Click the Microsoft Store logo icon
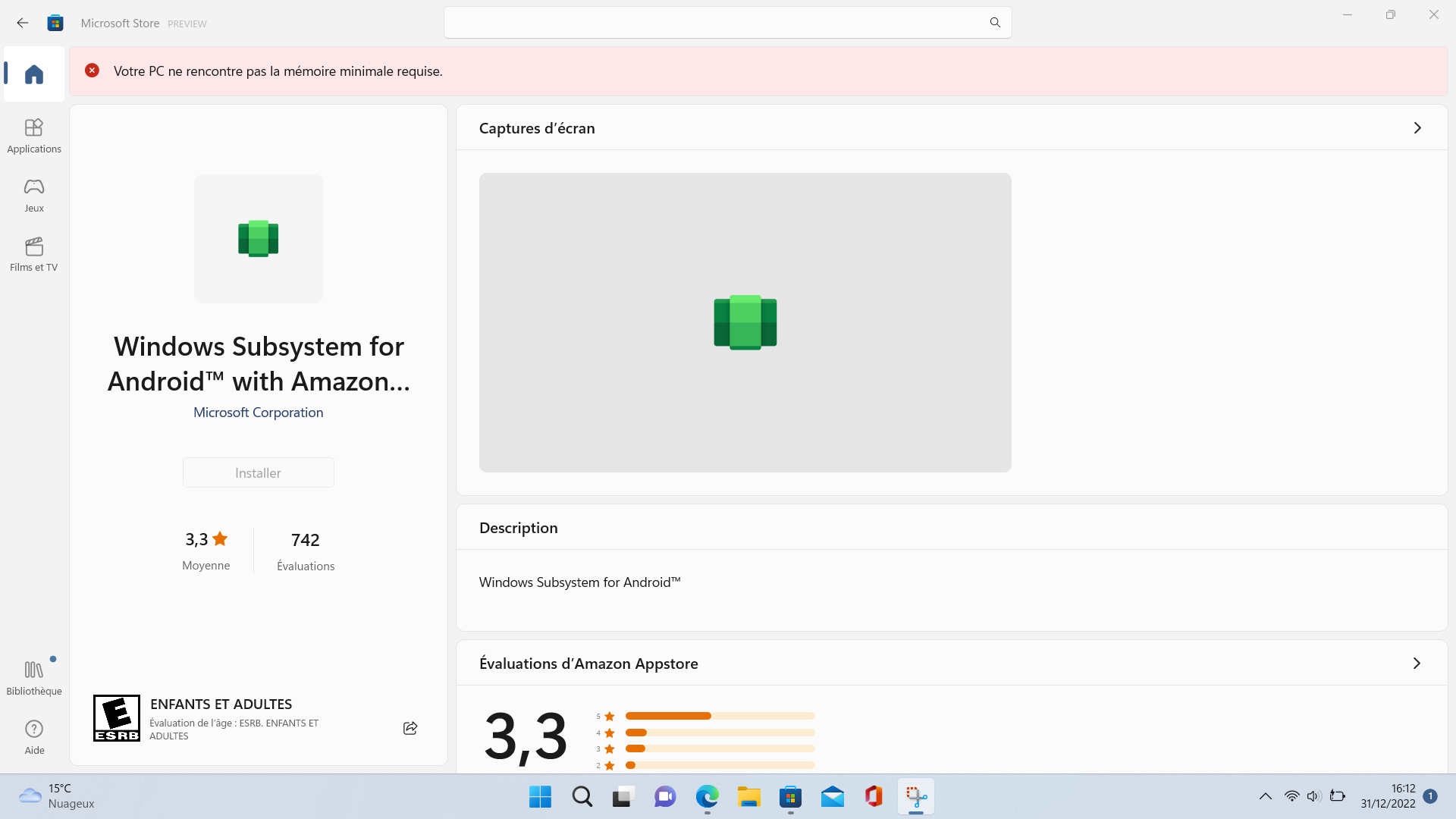Screen dimensions: 1456x819 click(x=55, y=23)
